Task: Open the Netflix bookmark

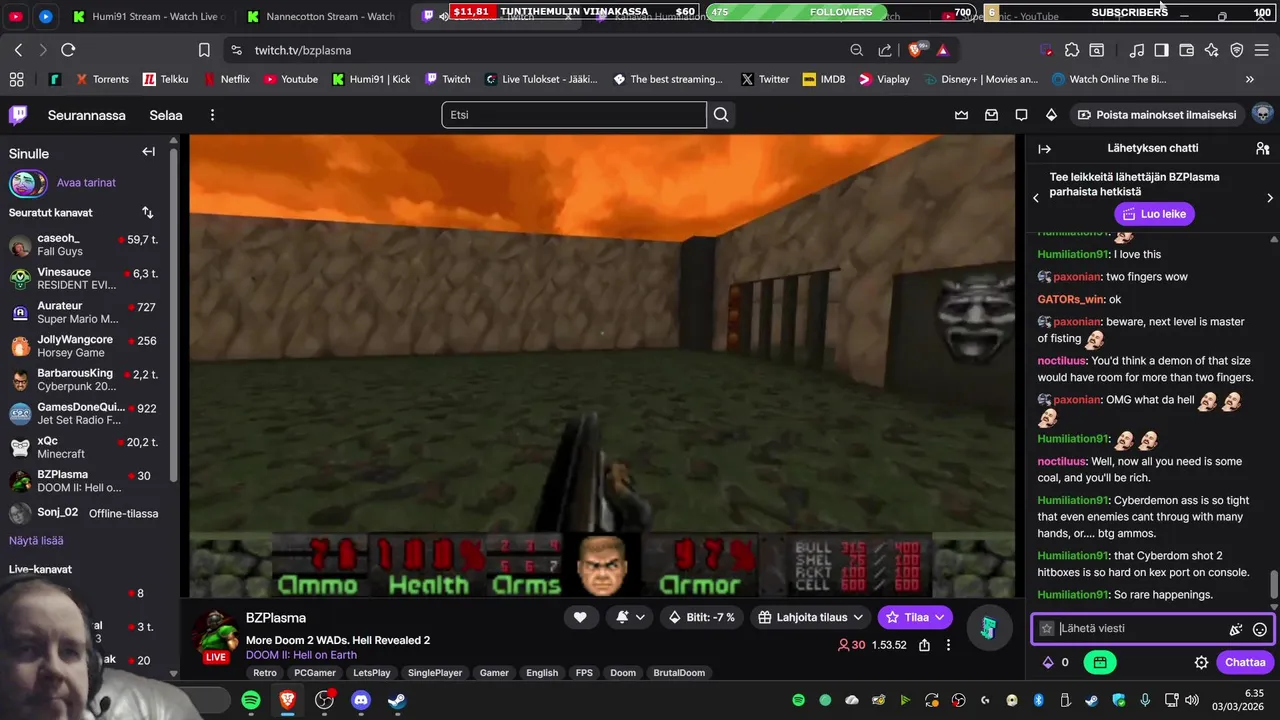Action: coord(227,79)
